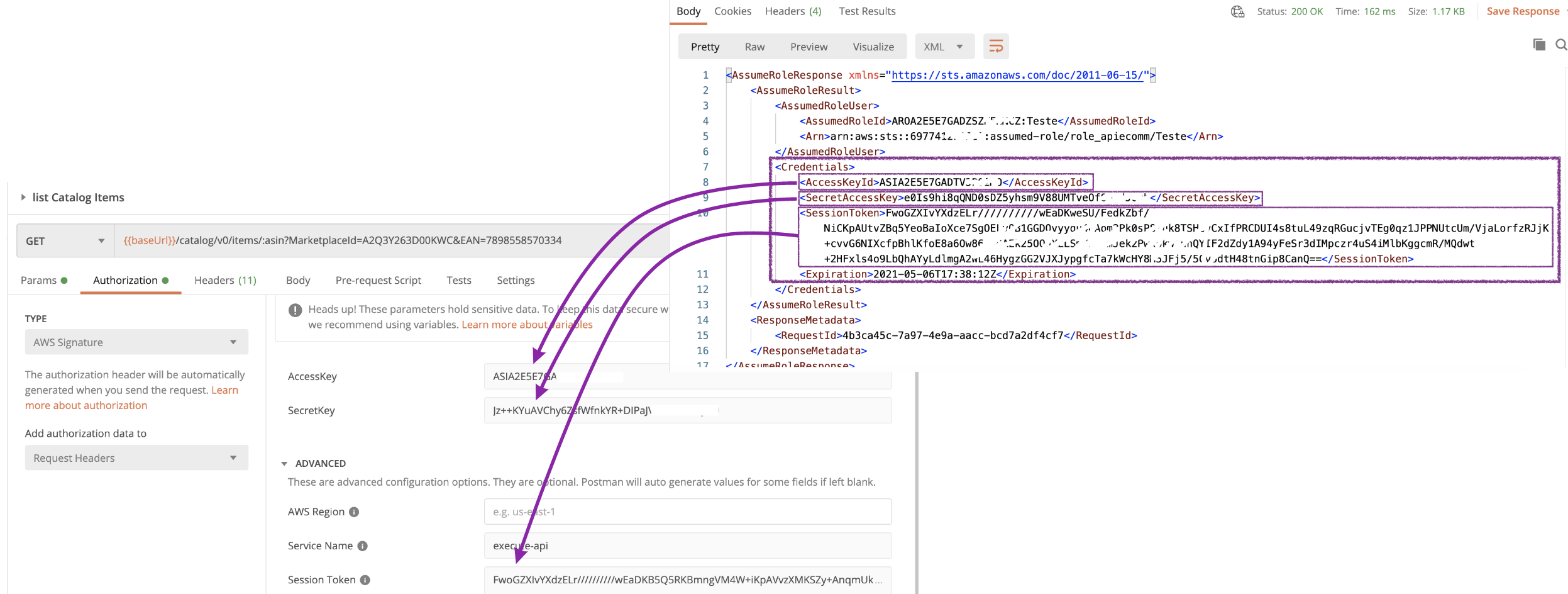Click the Session Token input field
1568x594 pixels.
(688, 580)
